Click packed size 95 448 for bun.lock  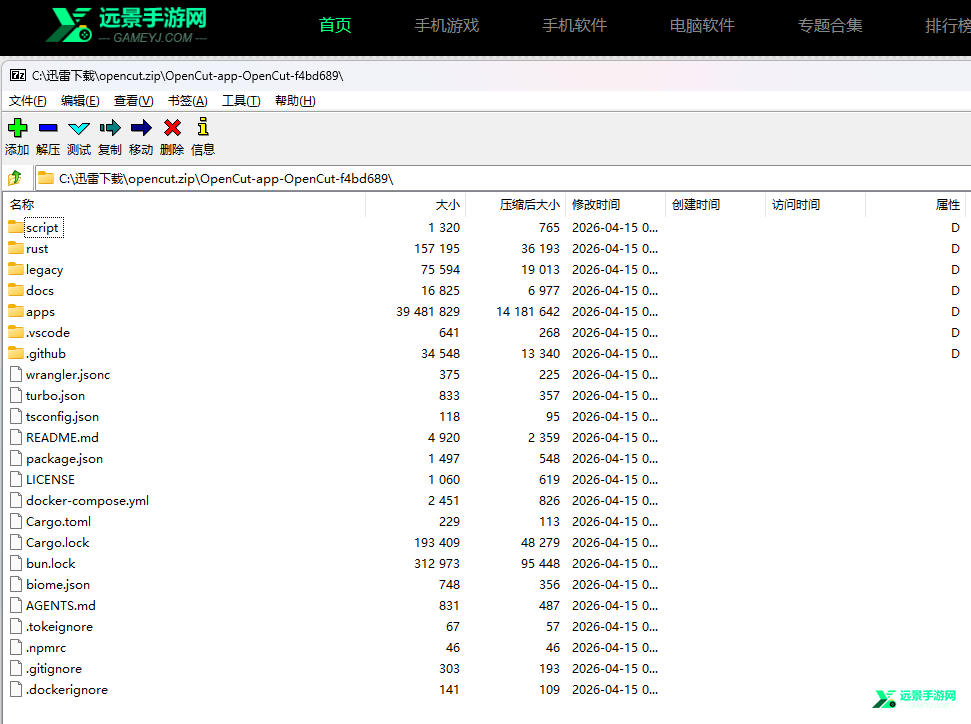(540, 564)
